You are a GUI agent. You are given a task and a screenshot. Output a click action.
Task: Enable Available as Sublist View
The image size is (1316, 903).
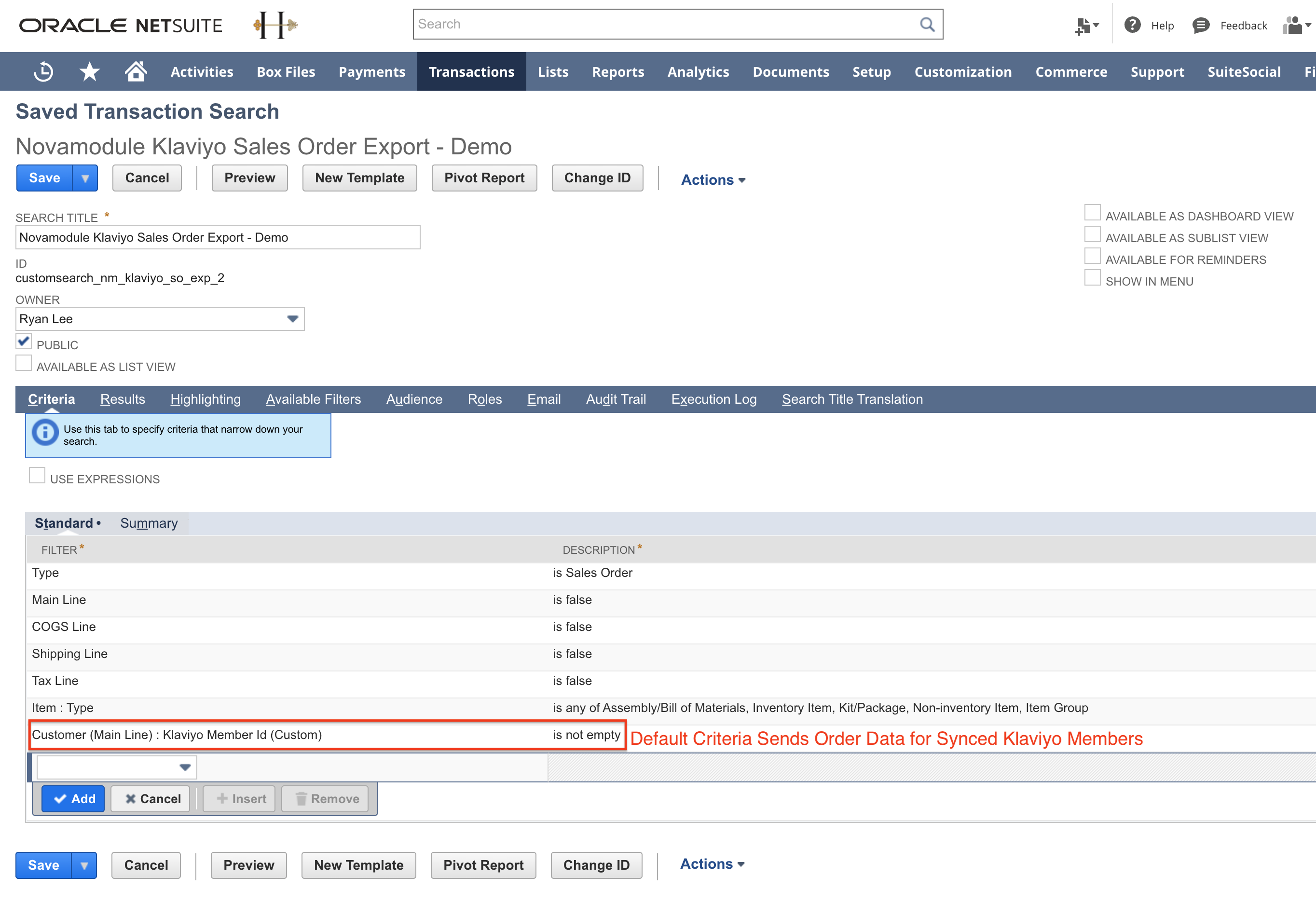(1092, 234)
